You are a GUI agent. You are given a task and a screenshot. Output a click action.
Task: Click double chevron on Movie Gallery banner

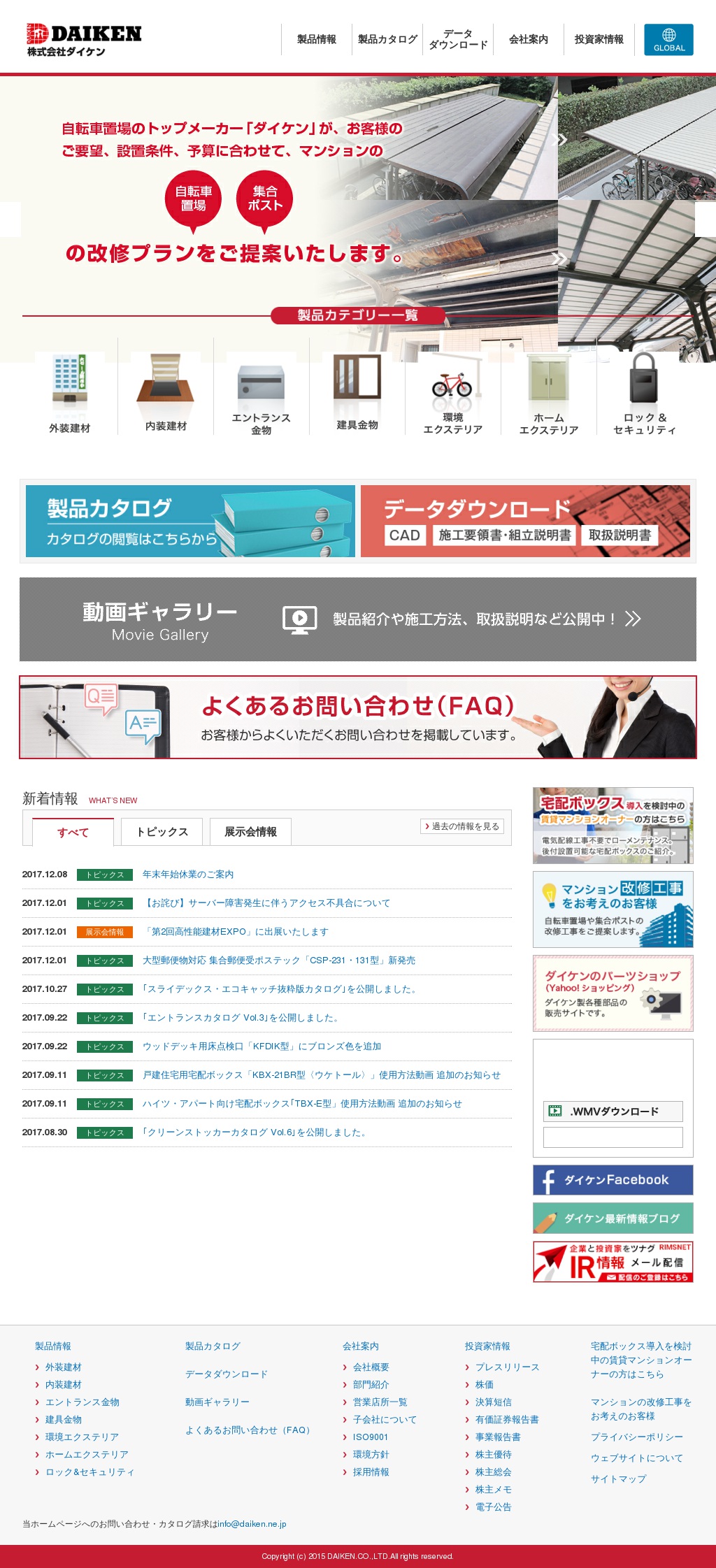point(633,619)
